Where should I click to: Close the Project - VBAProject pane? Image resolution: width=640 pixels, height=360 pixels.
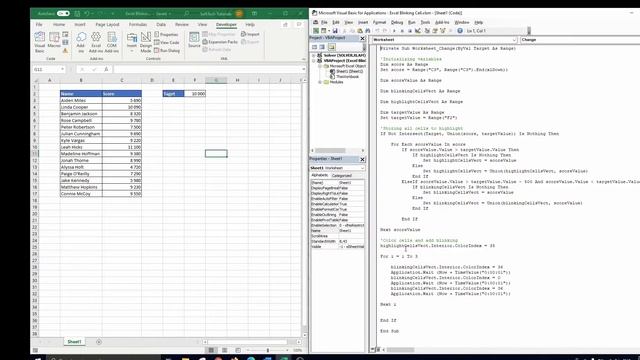pyautogui.click(x=362, y=38)
